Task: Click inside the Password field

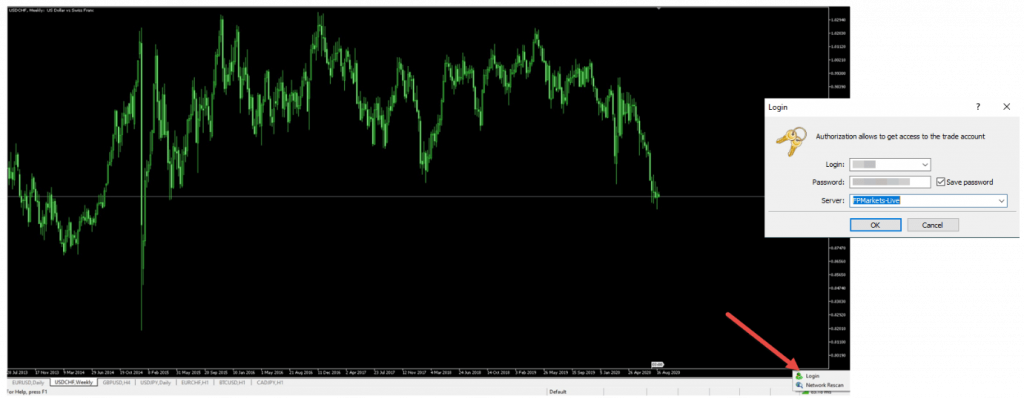Action: 890,182
